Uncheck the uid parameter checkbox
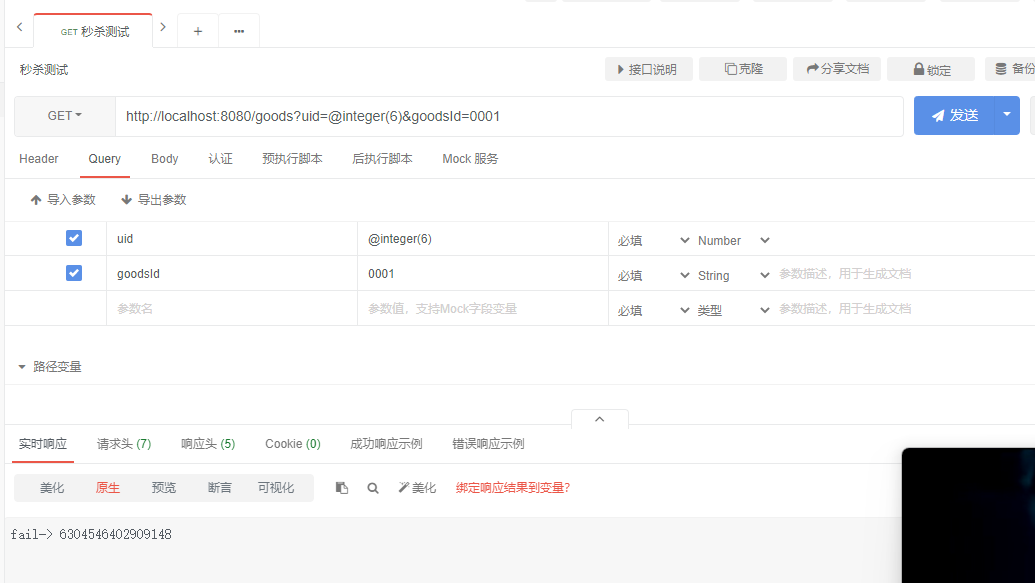 74,238
